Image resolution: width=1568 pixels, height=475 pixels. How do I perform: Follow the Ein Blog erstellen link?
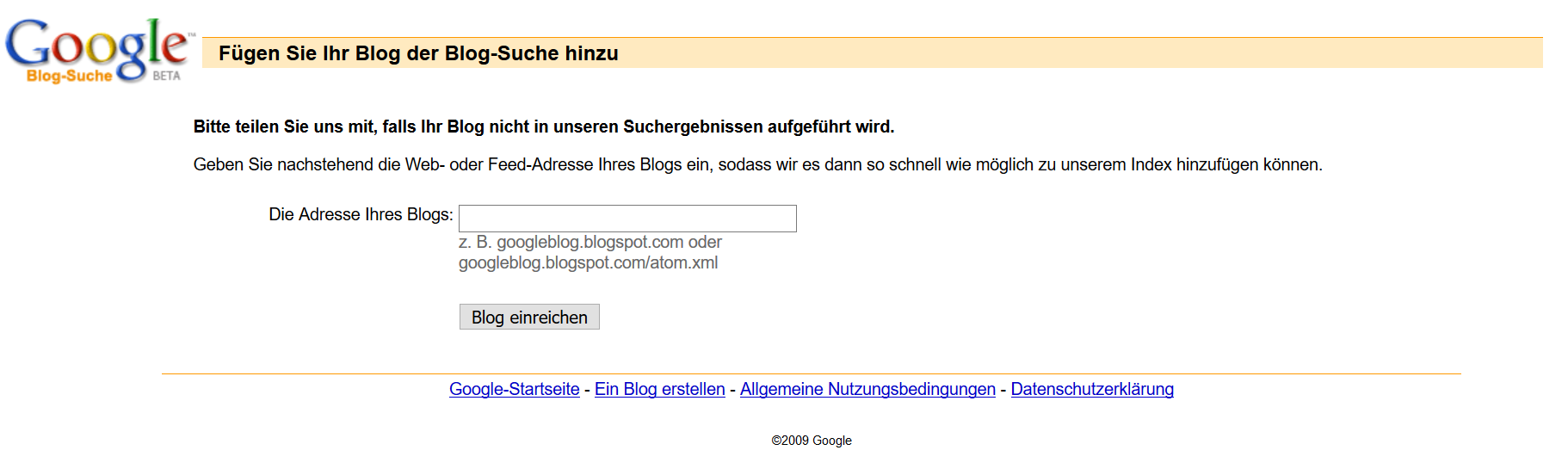(660, 389)
